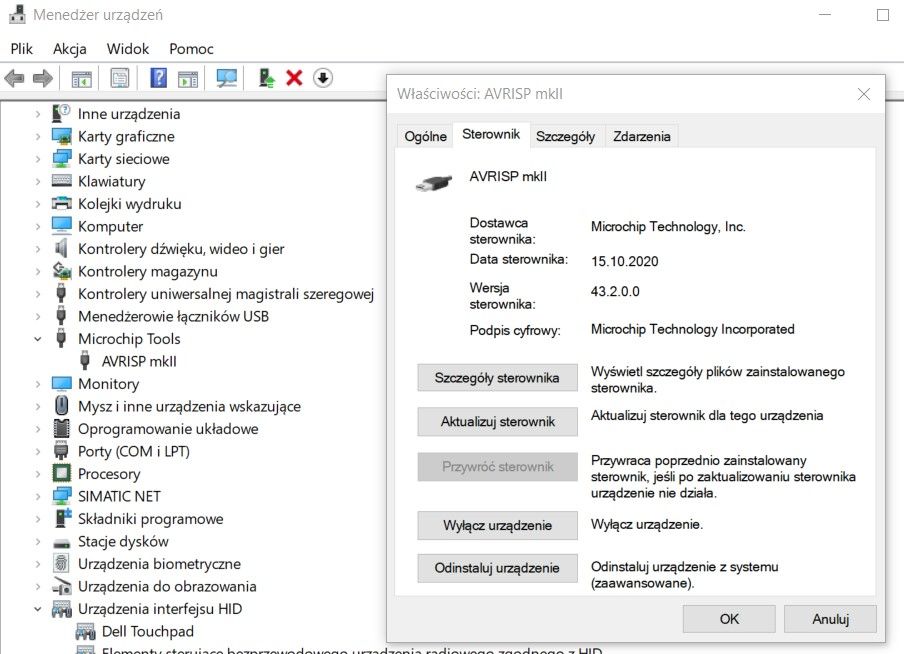
Task: Click the disable device down-arrow icon
Action: tap(323, 78)
